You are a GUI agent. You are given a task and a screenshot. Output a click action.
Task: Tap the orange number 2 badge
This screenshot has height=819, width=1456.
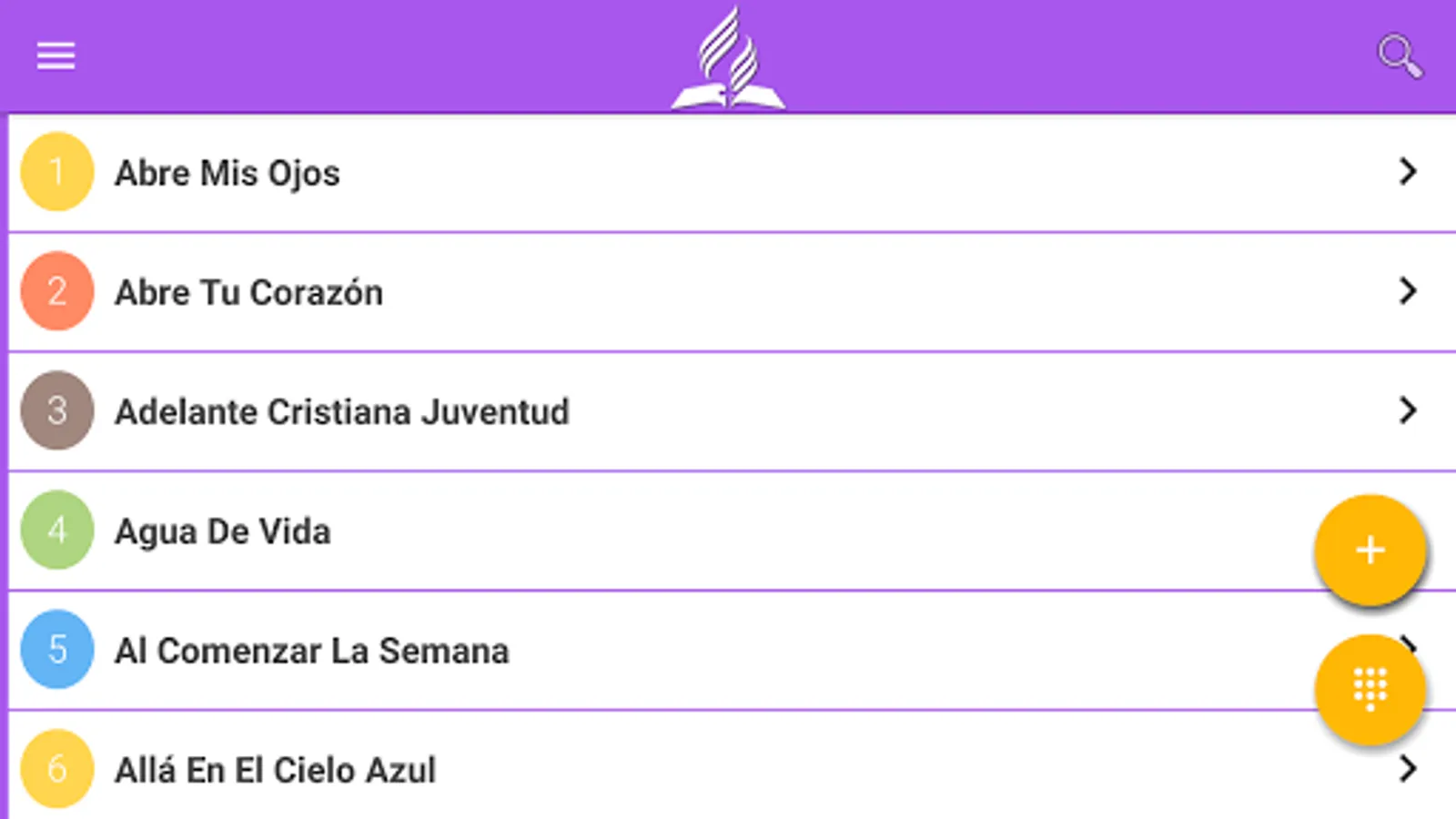[x=57, y=291]
